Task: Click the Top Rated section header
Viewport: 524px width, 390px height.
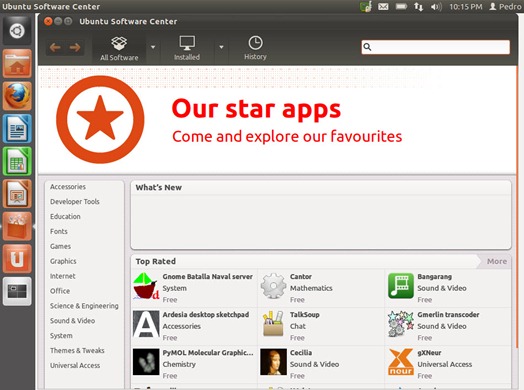Action: [x=155, y=261]
